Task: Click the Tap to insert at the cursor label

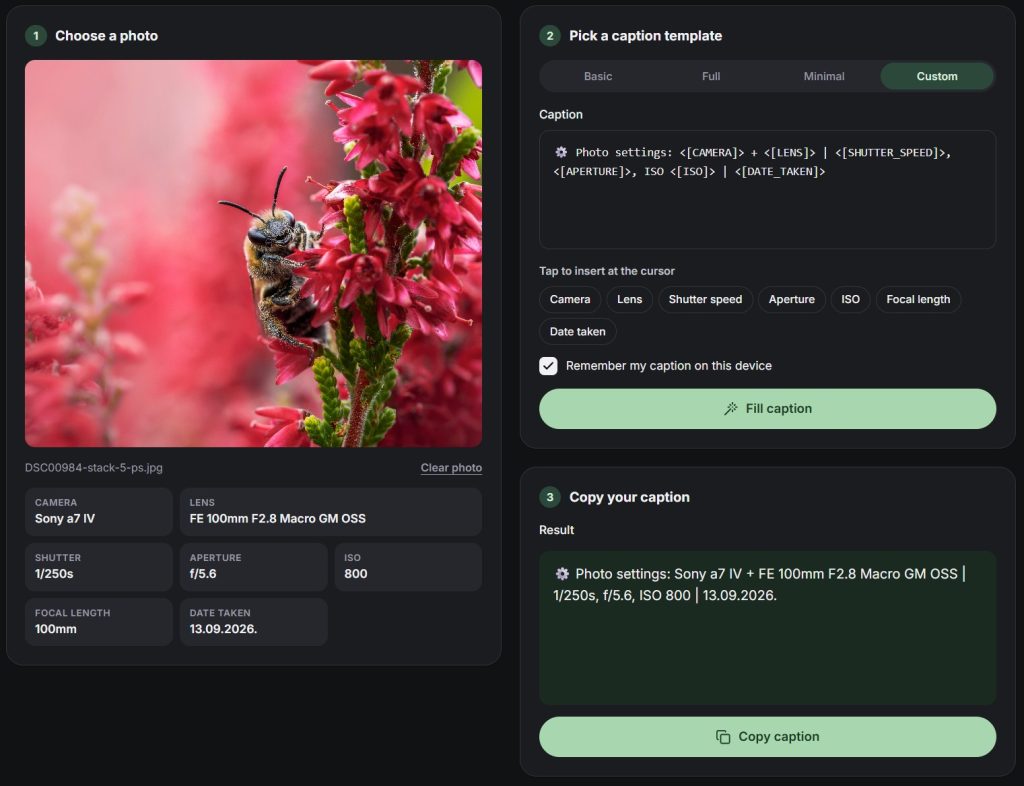Action: click(x=607, y=271)
